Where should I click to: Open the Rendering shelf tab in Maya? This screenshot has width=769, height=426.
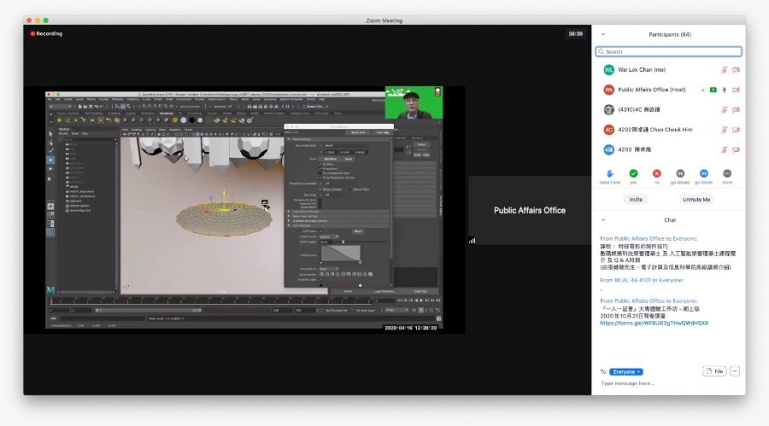[x=166, y=113]
